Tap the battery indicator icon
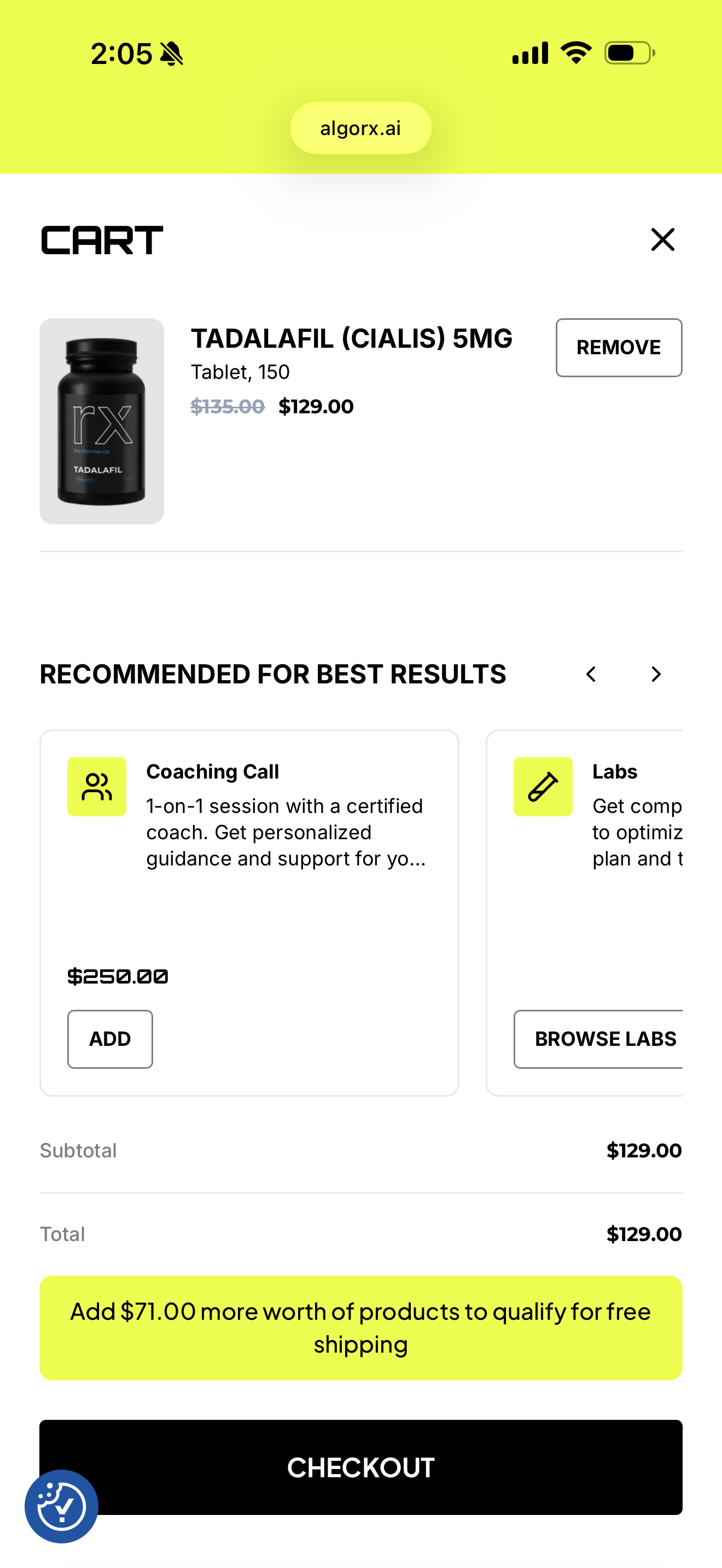Image resolution: width=722 pixels, height=1568 pixels. pyautogui.click(x=629, y=53)
